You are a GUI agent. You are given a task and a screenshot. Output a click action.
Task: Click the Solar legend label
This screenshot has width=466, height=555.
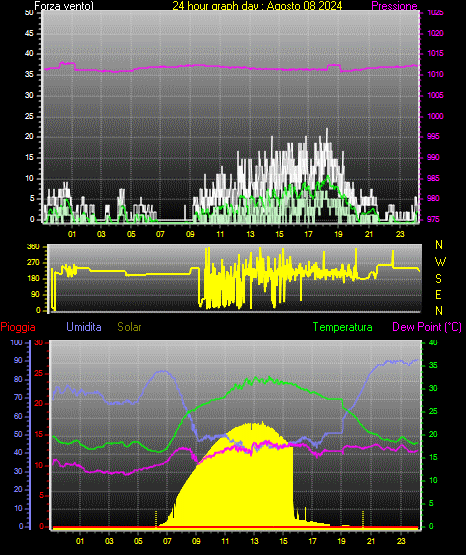point(129,327)
